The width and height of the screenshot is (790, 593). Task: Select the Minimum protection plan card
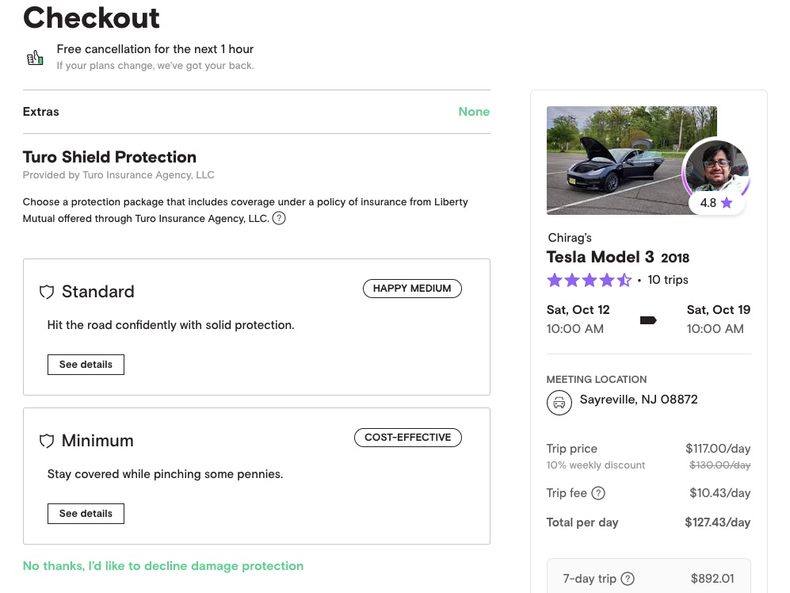(256, 475)
